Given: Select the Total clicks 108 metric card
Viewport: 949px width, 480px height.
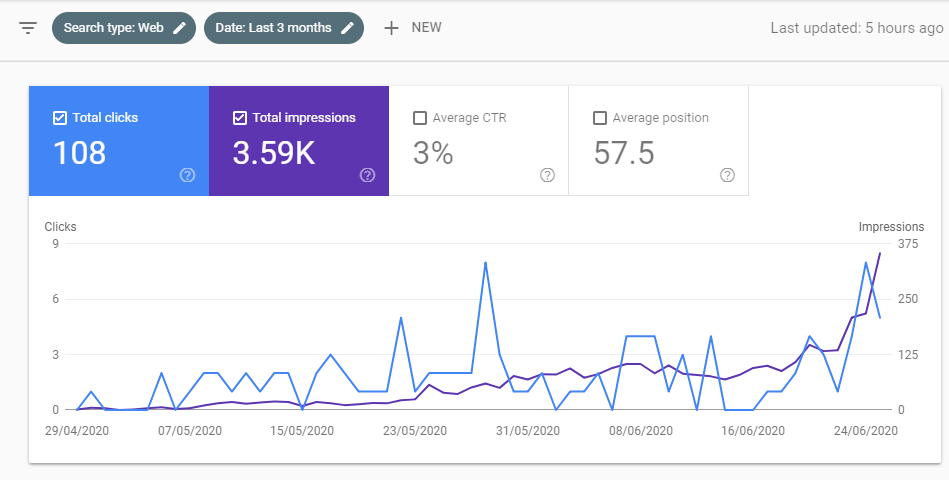Looking at the screenshot, I should click(119, 140).
